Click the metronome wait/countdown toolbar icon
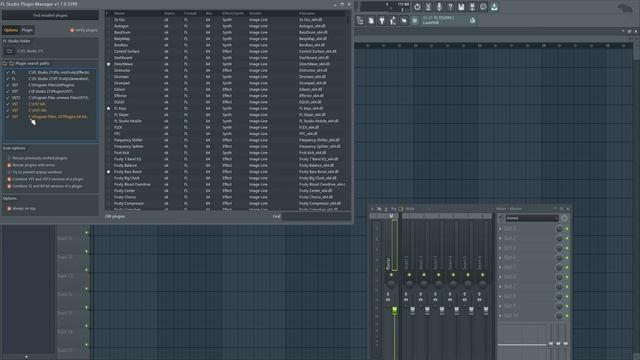 click(x=417, y=7)
